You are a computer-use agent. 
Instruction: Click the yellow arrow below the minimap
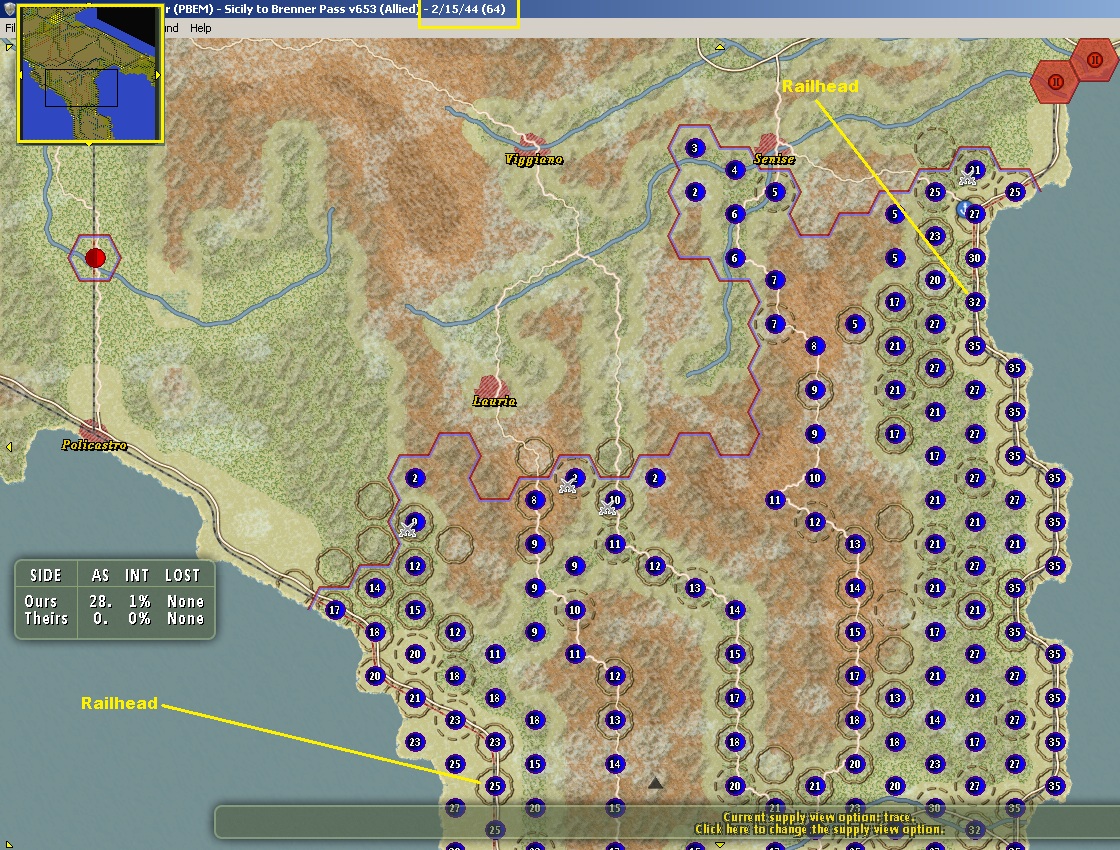(x=89, y=144)
